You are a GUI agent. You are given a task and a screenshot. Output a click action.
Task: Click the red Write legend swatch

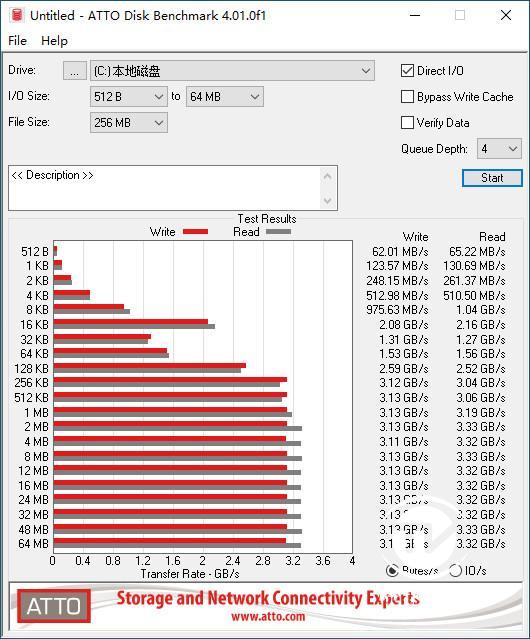coord(196,231)
